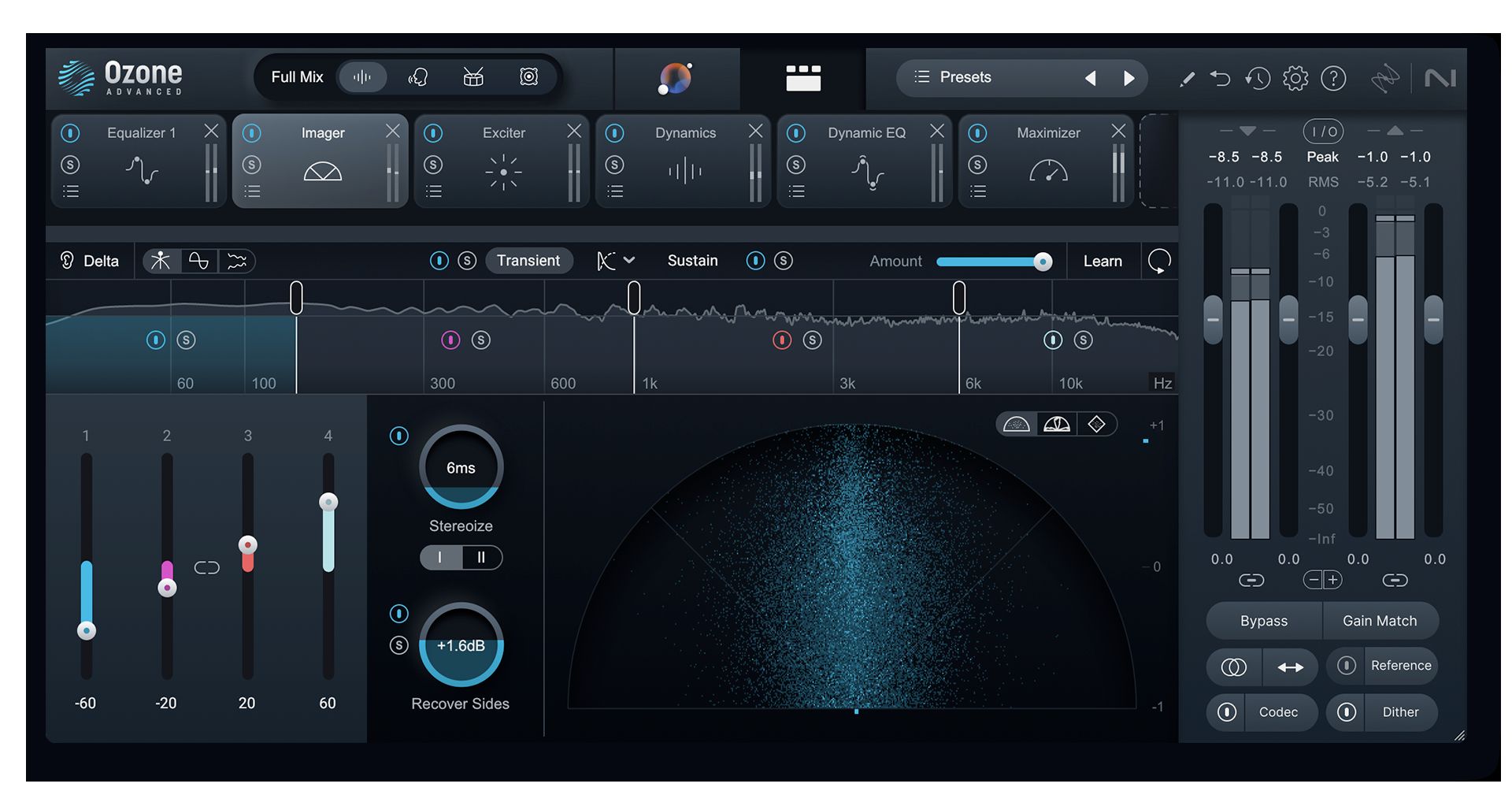Open the module grid view icon
Screen dimensions: 1512x791
(x=802, y=78)
